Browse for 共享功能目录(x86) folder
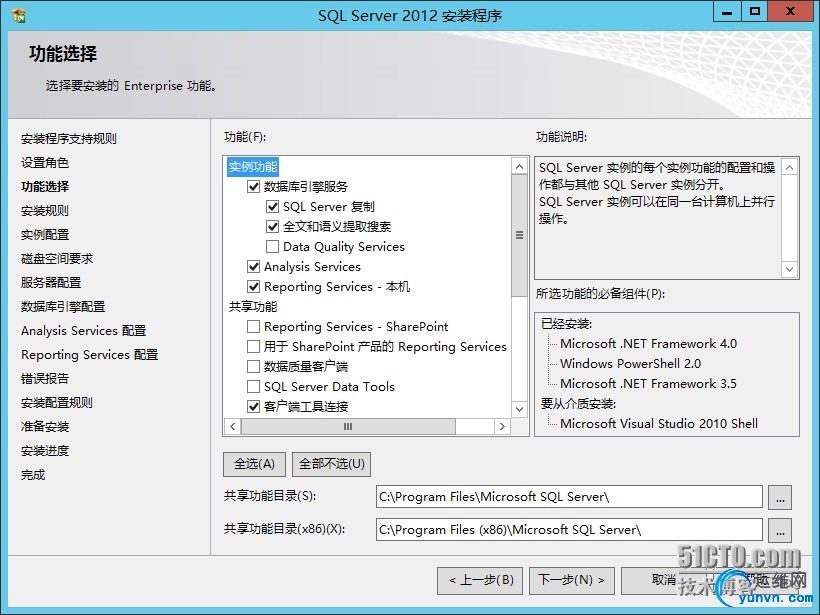This screenshot has height=615, width=820. point(780,530)
